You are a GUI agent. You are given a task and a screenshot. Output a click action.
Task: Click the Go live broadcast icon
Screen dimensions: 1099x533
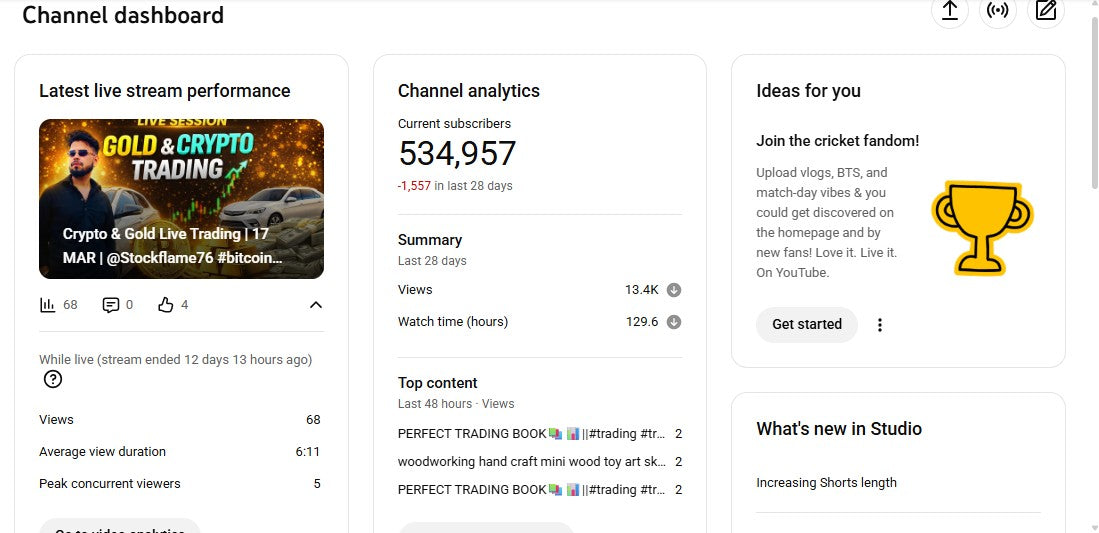tap(997, 11)
